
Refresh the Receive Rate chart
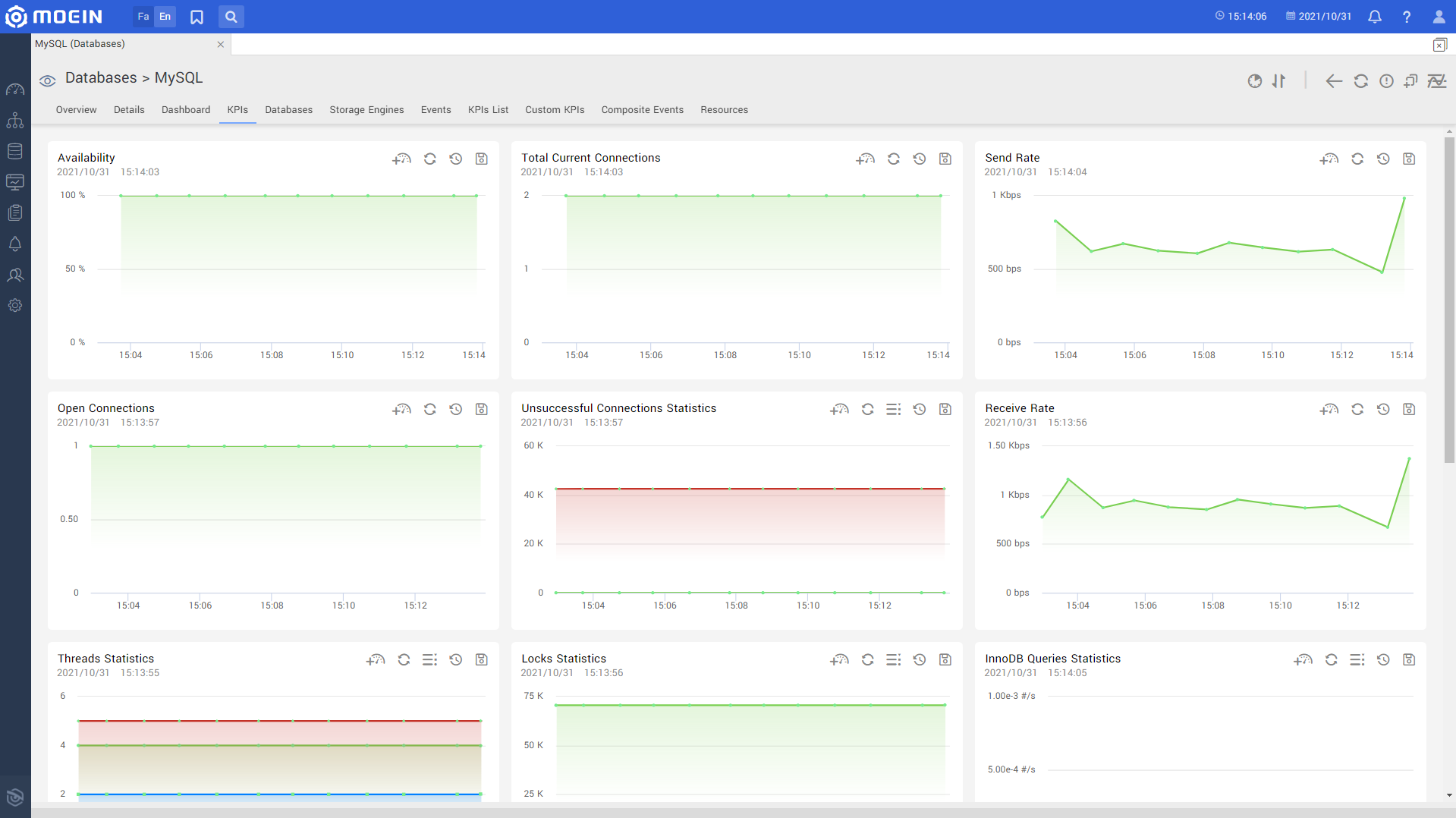click(x=1357, y=409)
